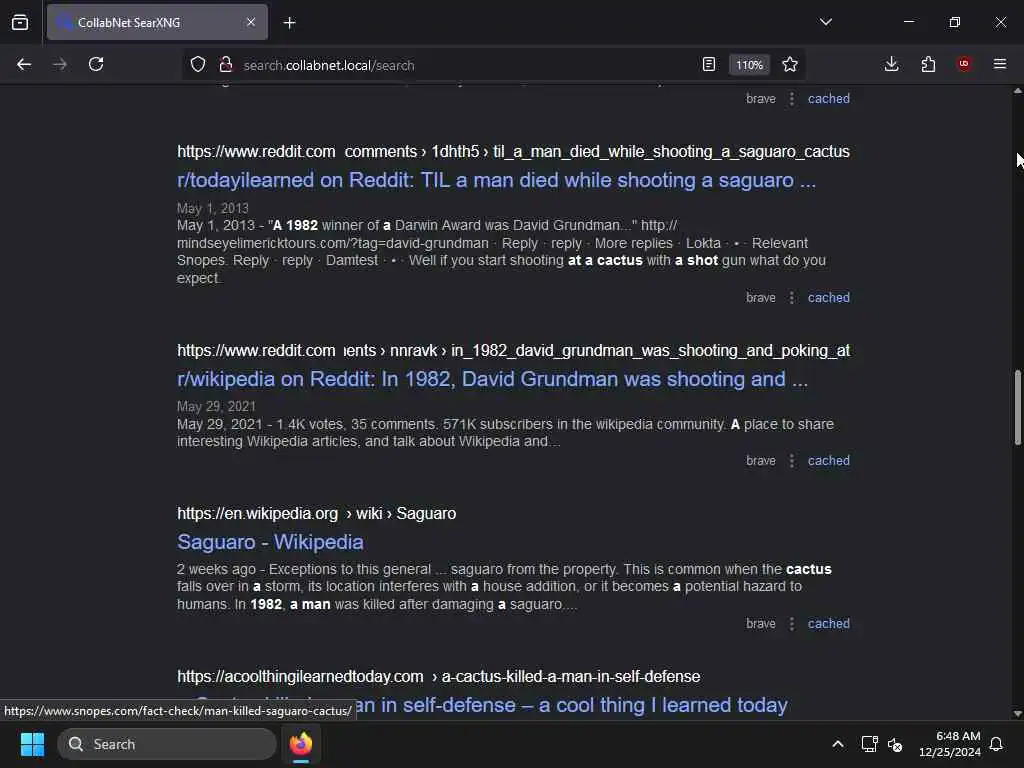The width and height of the screenshot is (1024, 768).
Task: Click the reddit.com til_a_man_died URL line
Action: pos(513,152)
